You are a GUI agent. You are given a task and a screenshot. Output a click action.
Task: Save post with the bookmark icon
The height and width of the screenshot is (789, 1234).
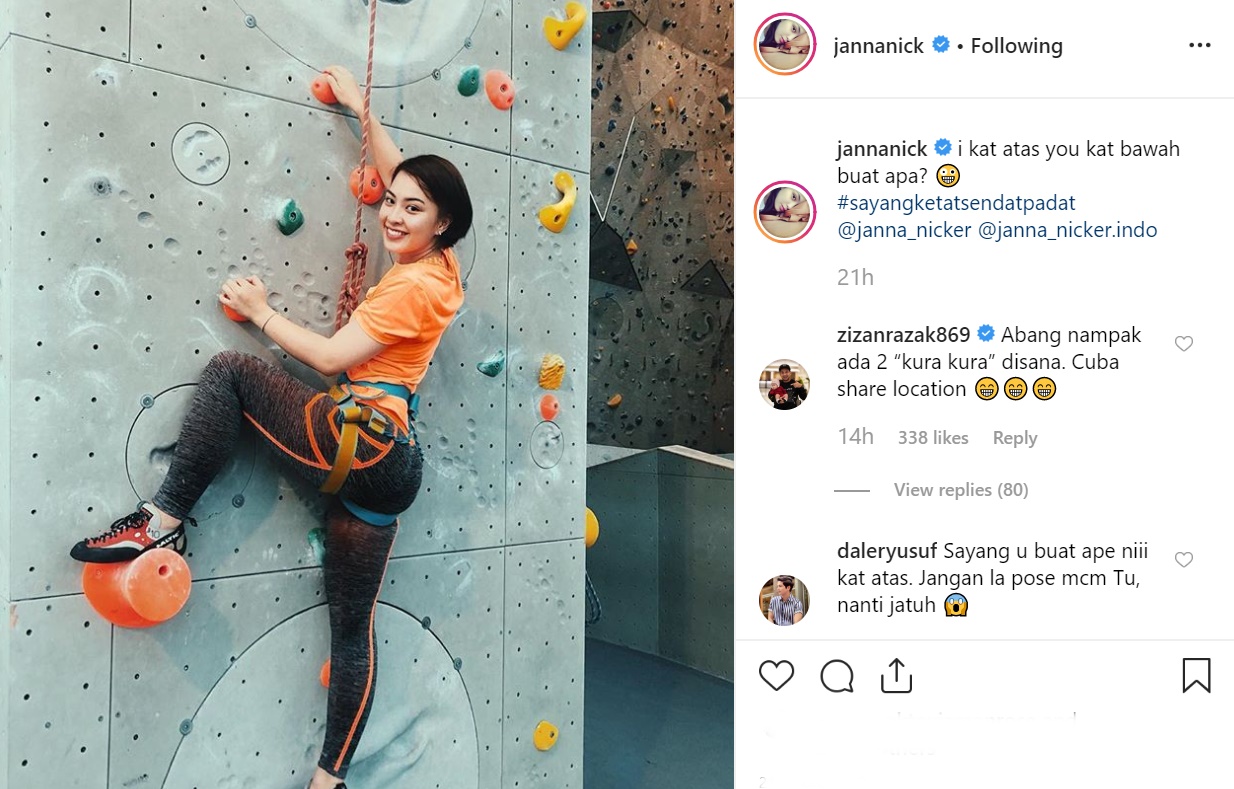pos(1196,676)
